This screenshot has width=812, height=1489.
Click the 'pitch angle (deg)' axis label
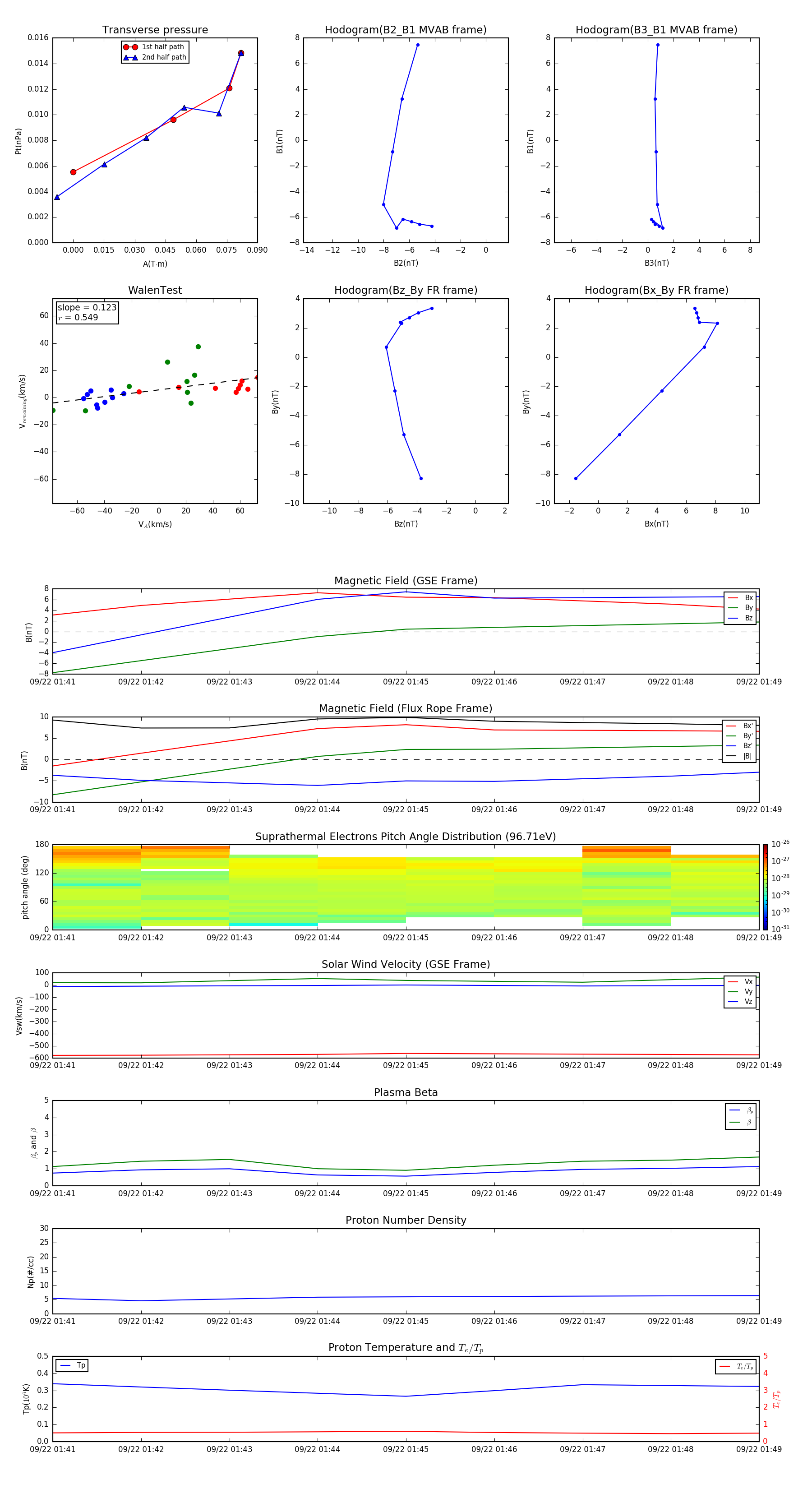click(x=25, y=887)
